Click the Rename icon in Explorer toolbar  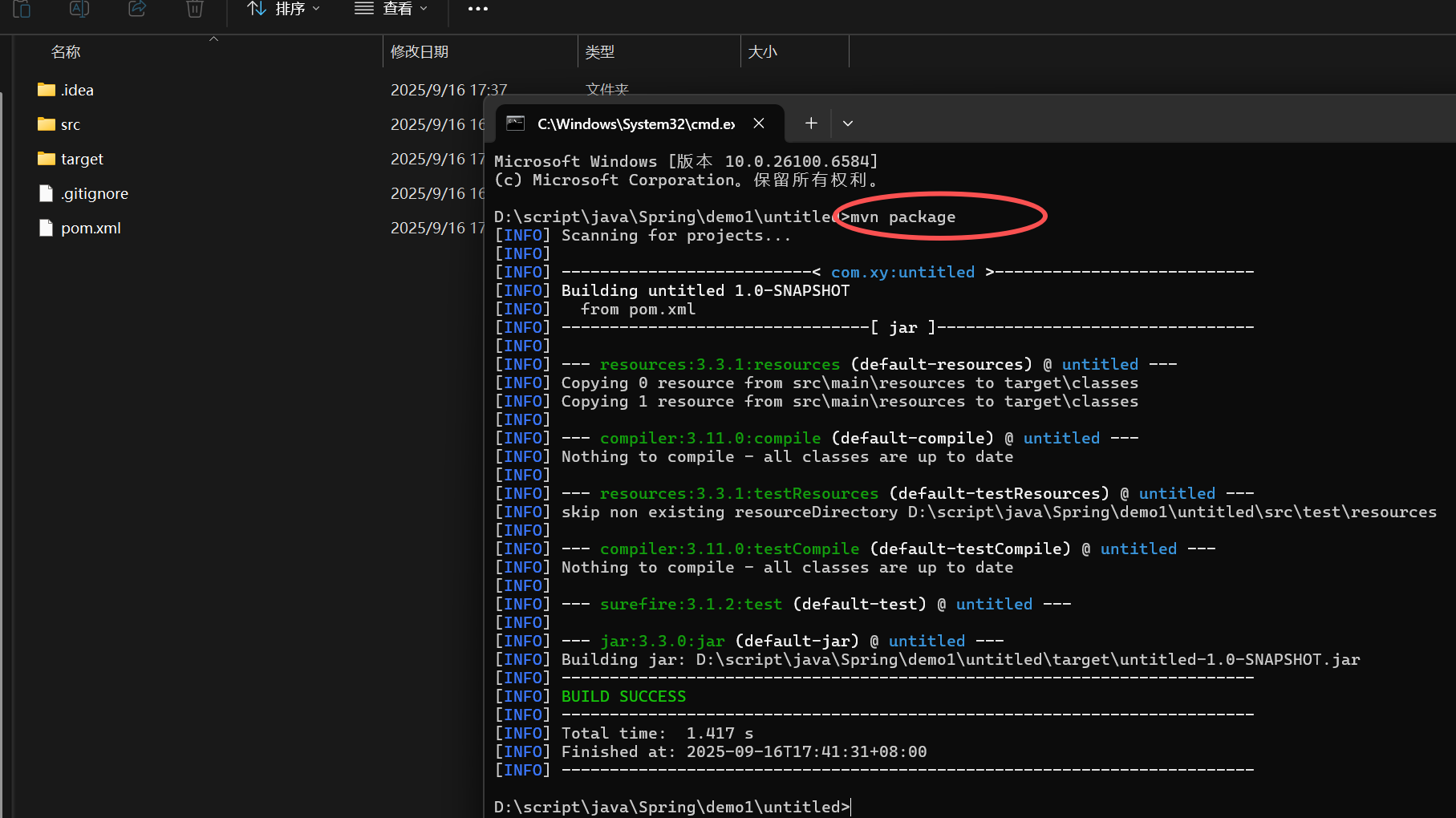tap(79, 8)
